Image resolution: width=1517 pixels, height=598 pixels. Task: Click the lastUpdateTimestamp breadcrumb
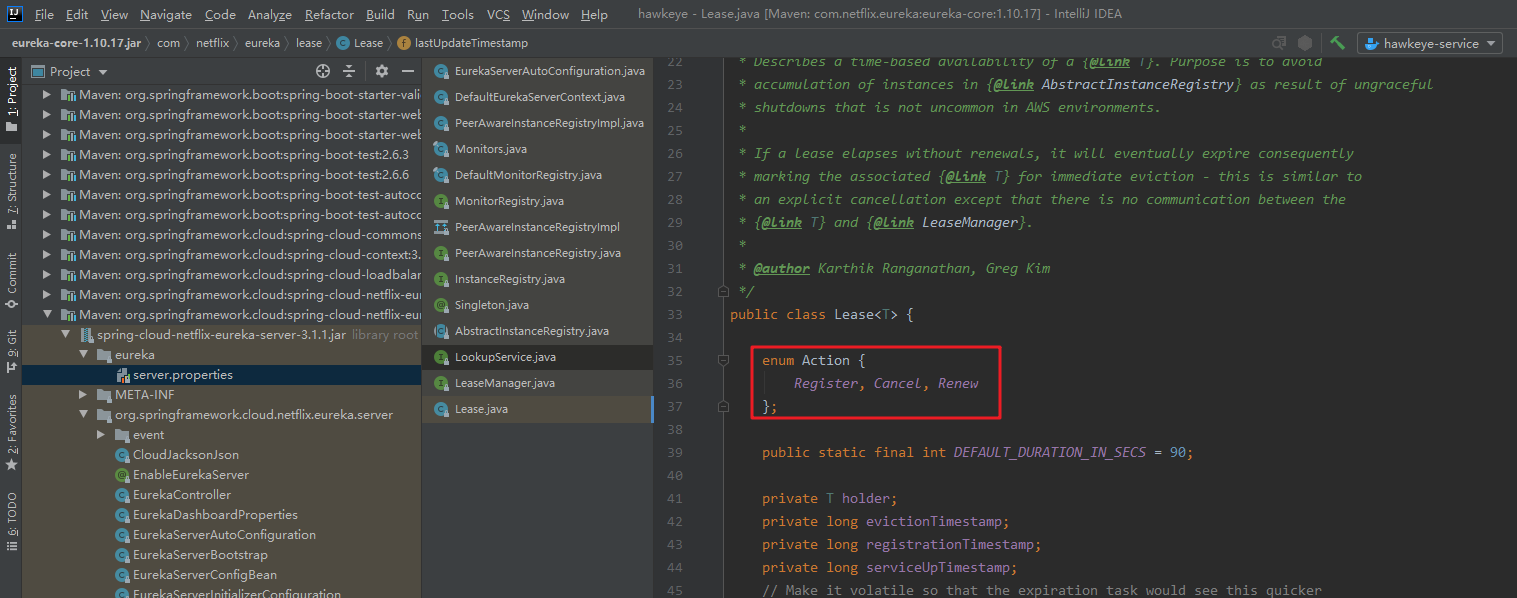click(x=462, y=43)
